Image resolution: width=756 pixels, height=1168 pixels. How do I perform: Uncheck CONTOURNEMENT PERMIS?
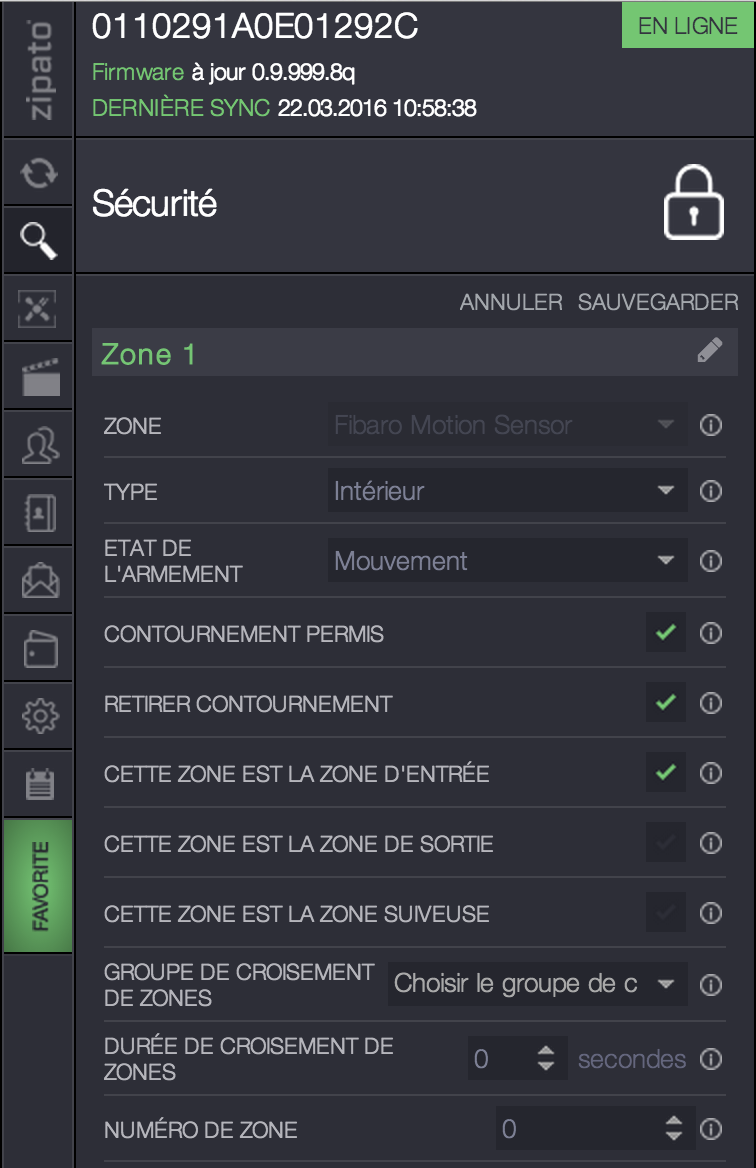click(x=665, y=633)
